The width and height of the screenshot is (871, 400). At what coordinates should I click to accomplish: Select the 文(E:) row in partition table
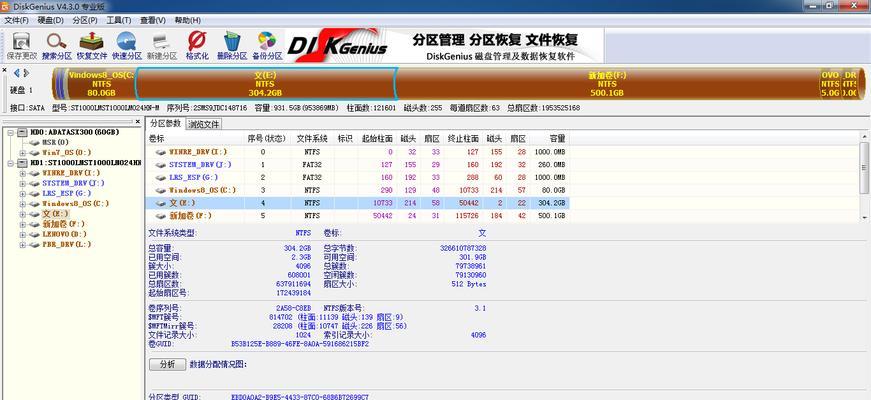358,203
